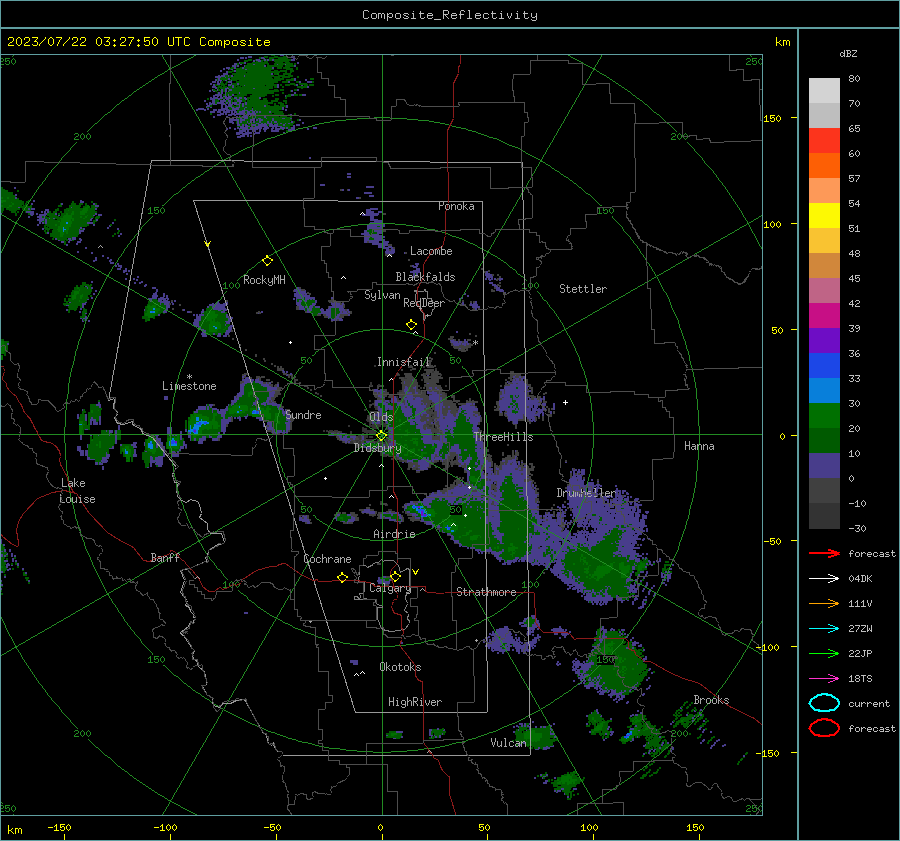Click the Banff town label

tap(165, 558)
